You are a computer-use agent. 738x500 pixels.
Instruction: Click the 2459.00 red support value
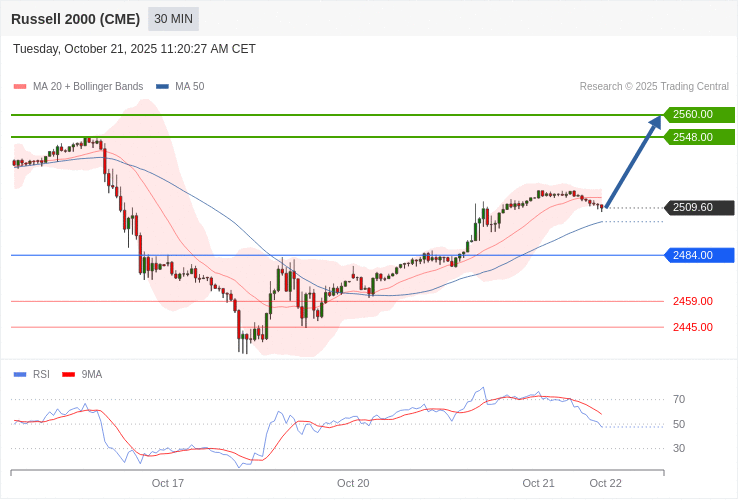[x=692, y=301]
